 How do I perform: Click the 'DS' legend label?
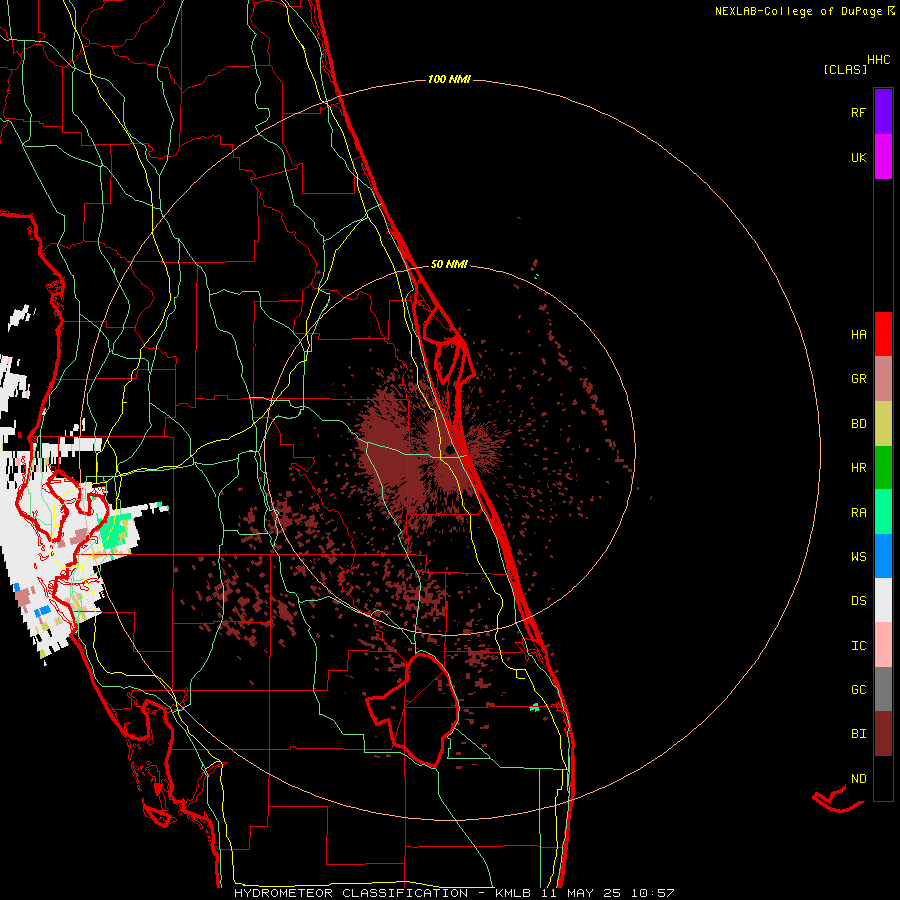tap(858, 601)
